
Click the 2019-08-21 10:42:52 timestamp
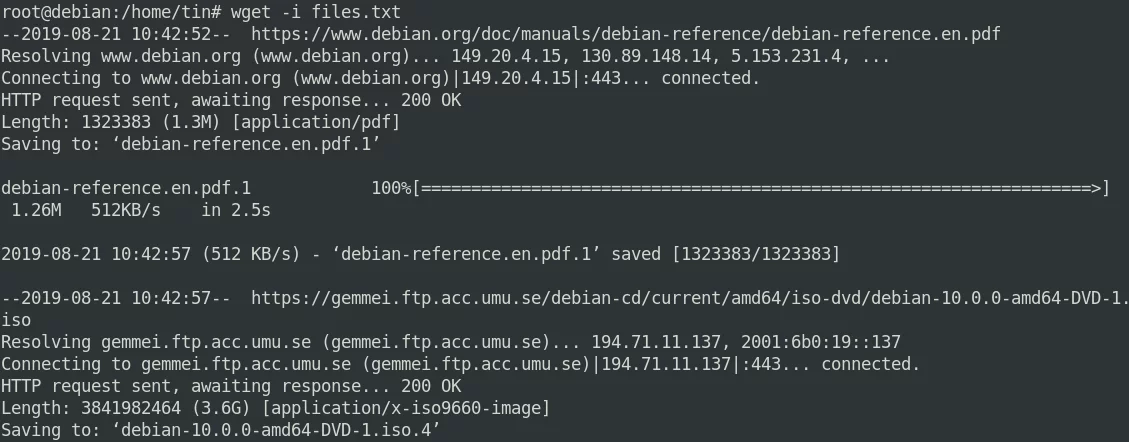point(116,34)
